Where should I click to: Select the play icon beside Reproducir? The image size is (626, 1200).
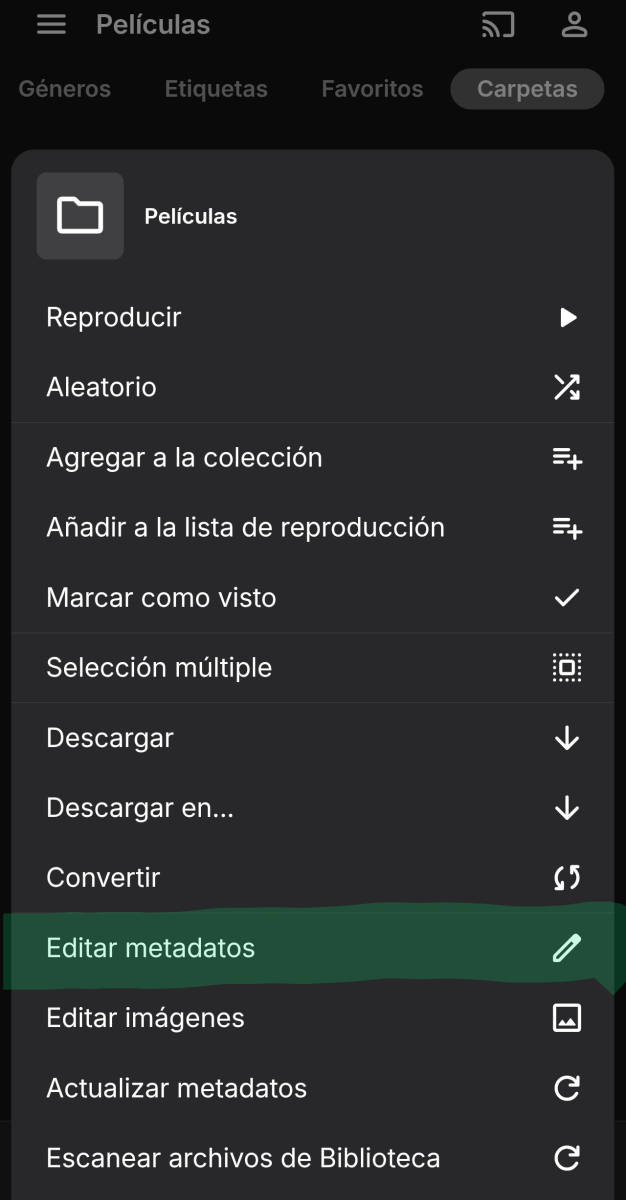(x=566, y=317)
